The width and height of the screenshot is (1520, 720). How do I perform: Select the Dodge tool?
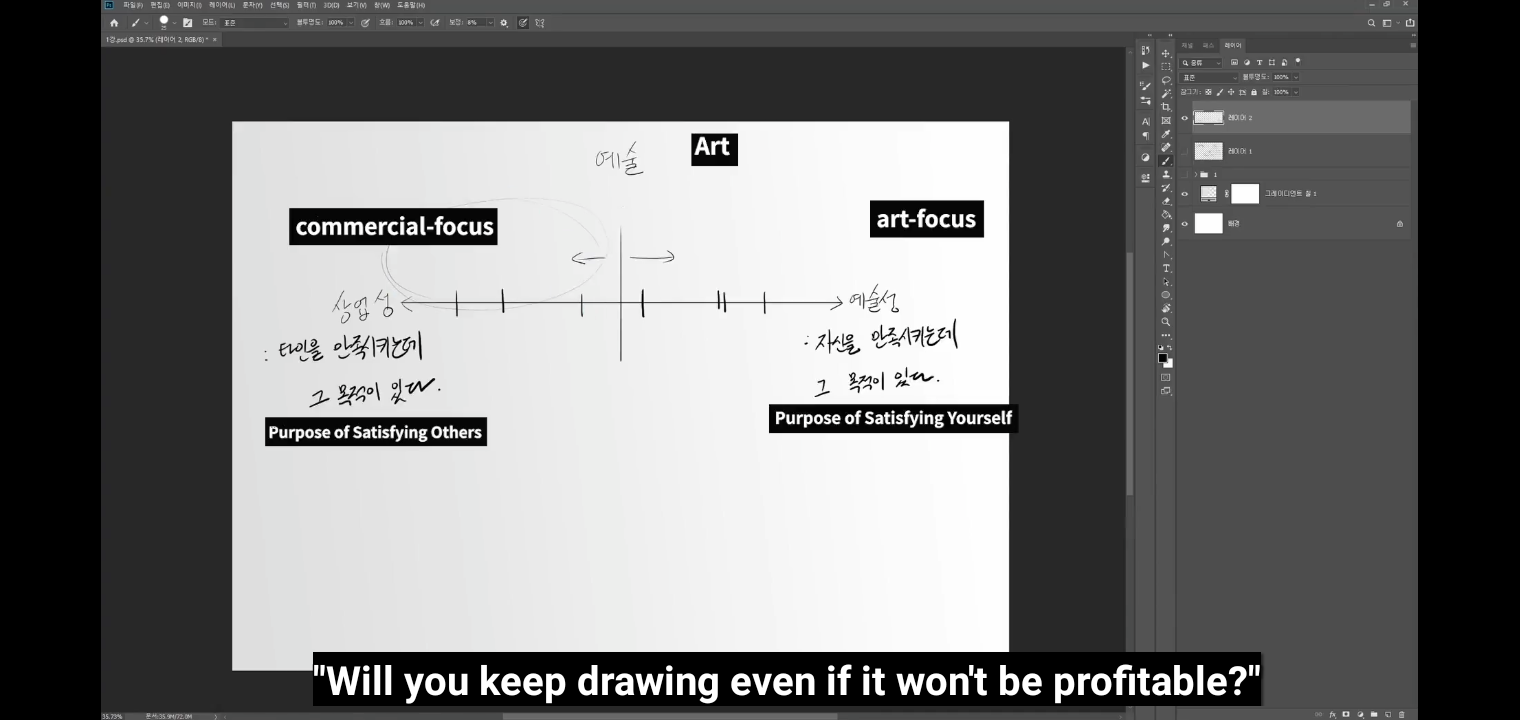click(1166, 241)
